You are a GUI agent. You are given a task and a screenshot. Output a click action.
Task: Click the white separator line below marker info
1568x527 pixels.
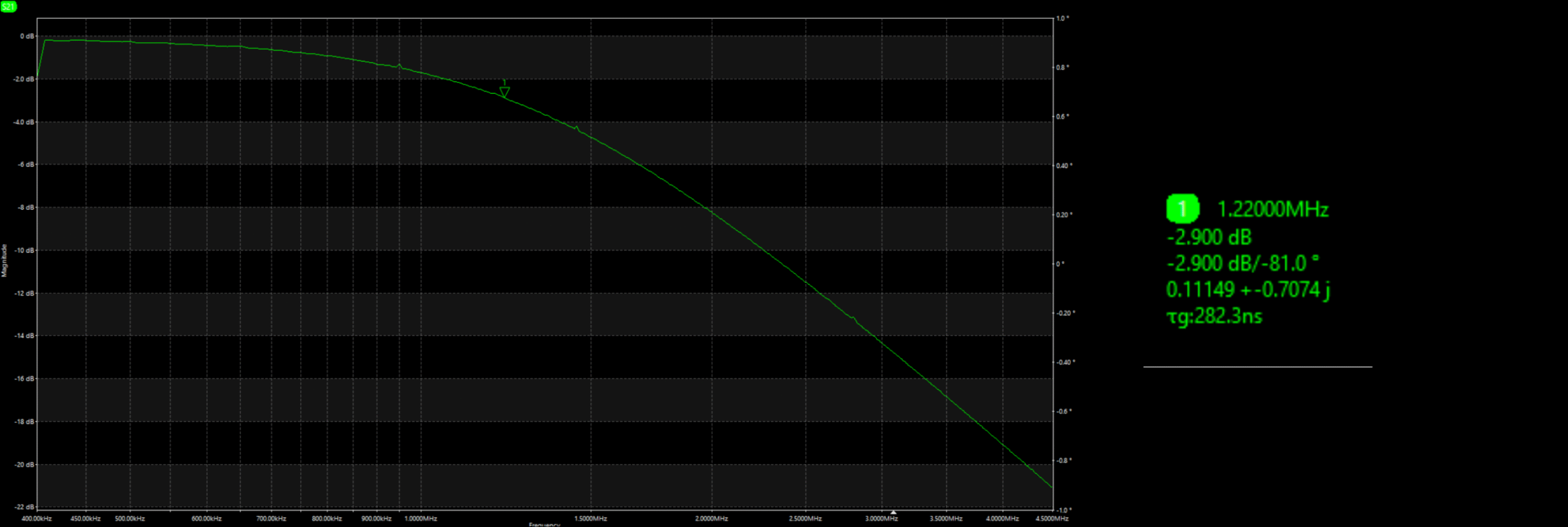click(x=1257, y=367)
